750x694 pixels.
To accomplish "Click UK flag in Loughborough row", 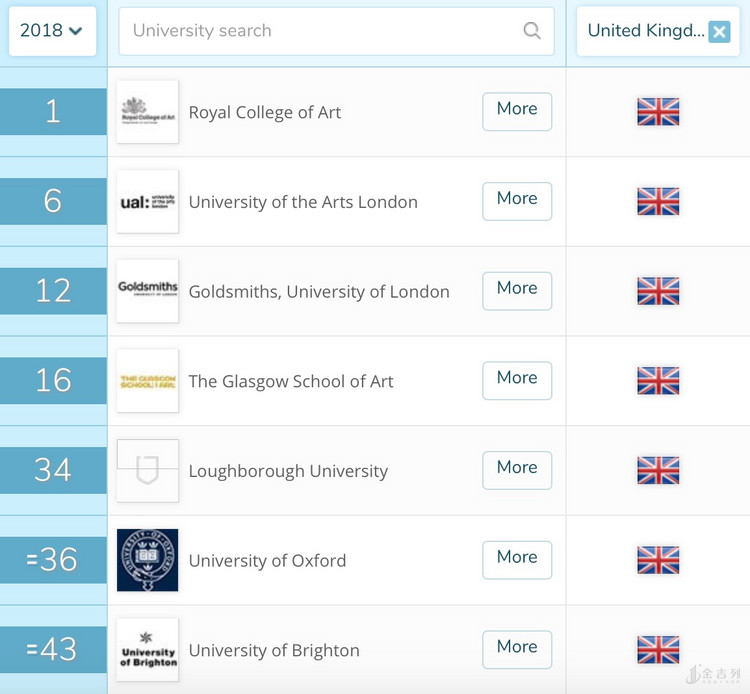I will click(658, 470).
